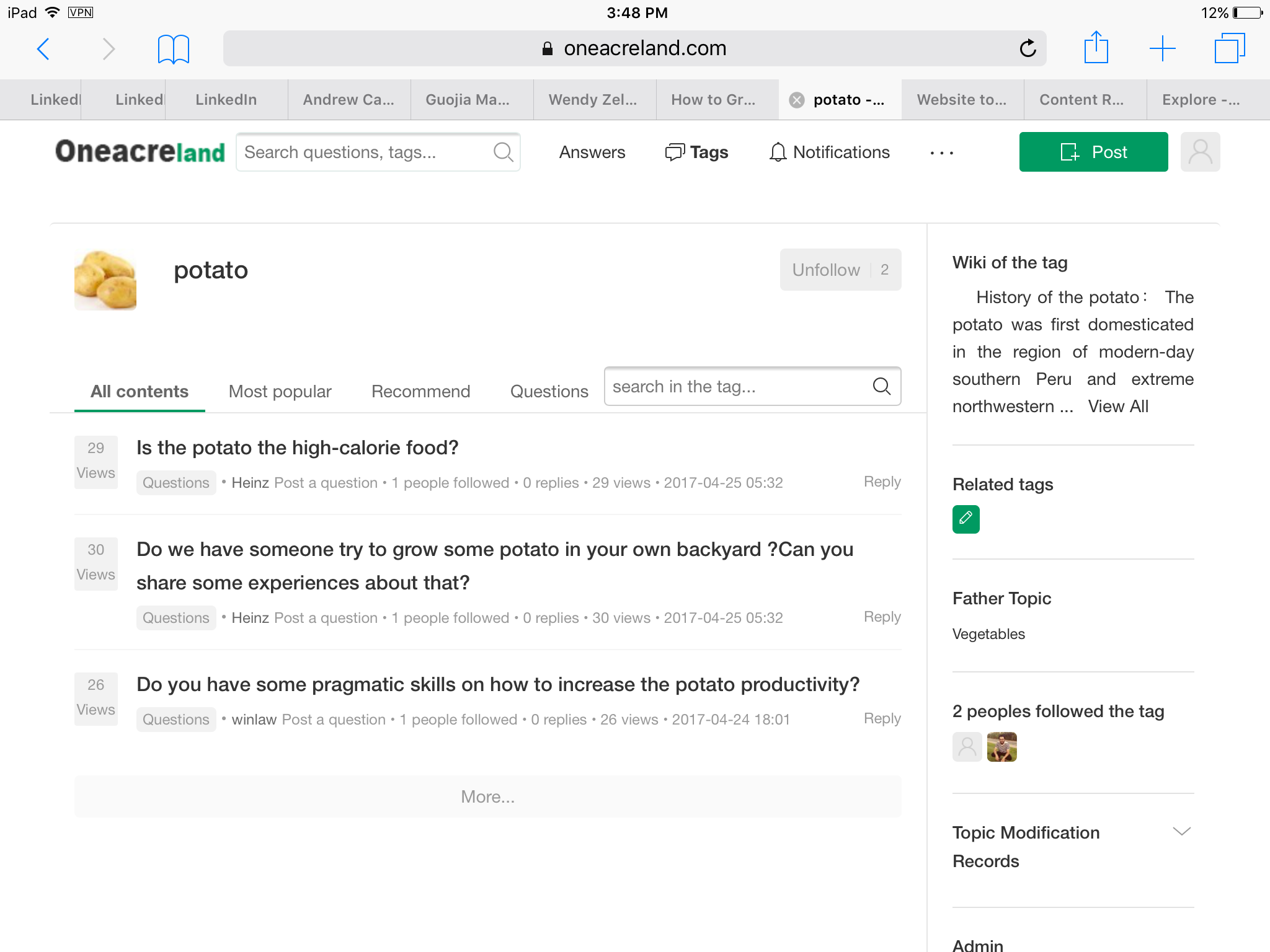The height and width of the screenshot is (952, 1270).
Task: Tap the Safari share icon
Action: click(x=1096, y=48)
